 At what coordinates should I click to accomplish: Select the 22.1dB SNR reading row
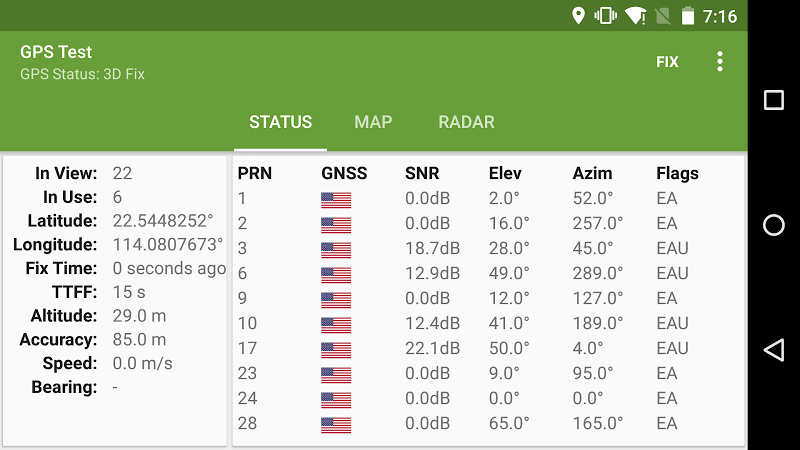click(x=432, y=349)
